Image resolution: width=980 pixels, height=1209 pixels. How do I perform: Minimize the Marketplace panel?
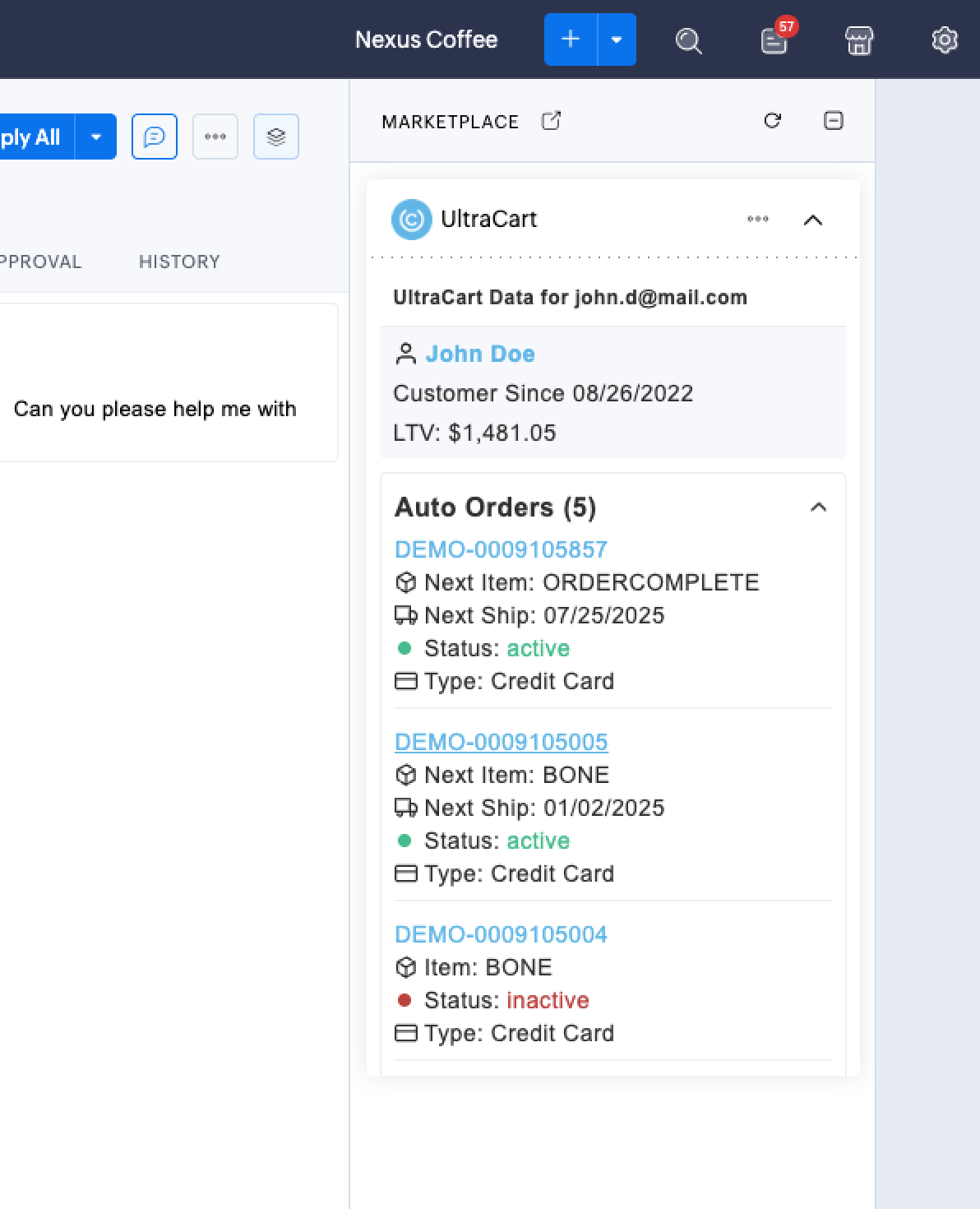833,121
